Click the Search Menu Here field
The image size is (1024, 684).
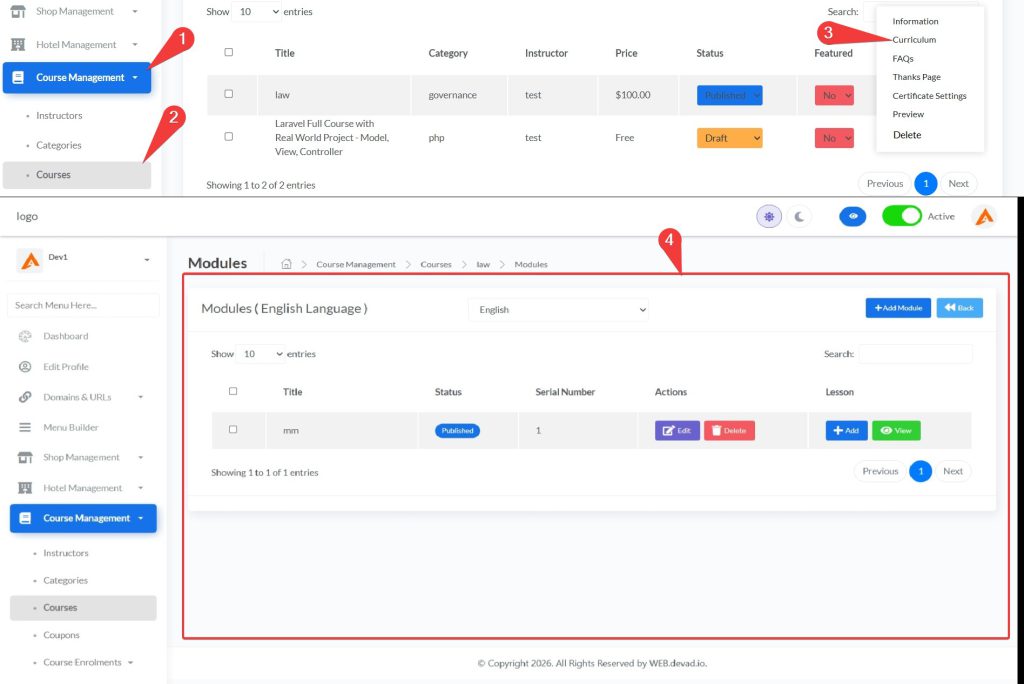pyautogui.click(x=83, y=305)
